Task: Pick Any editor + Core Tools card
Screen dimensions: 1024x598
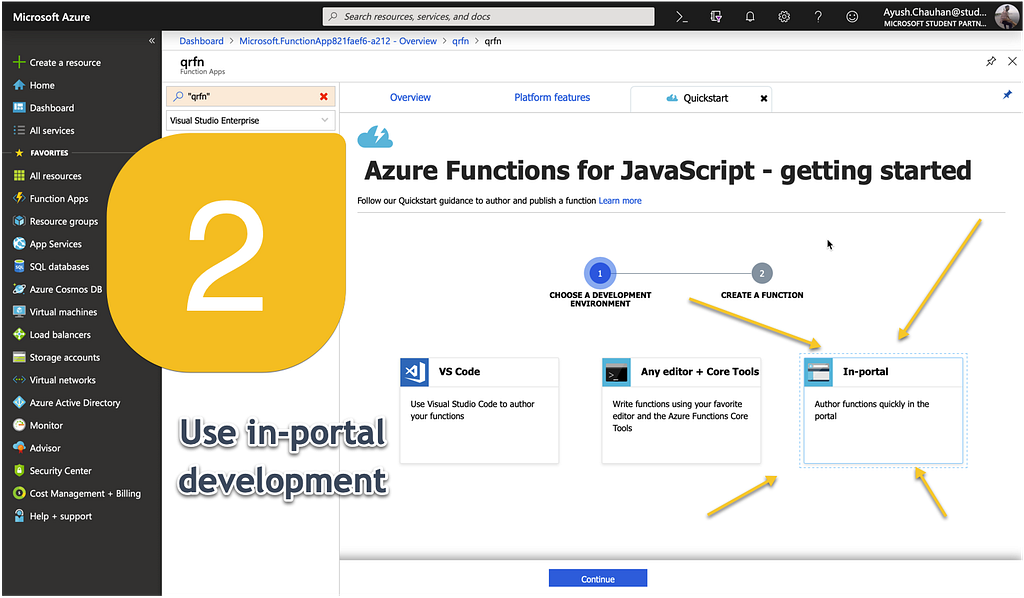Action: tap(681, 410)
